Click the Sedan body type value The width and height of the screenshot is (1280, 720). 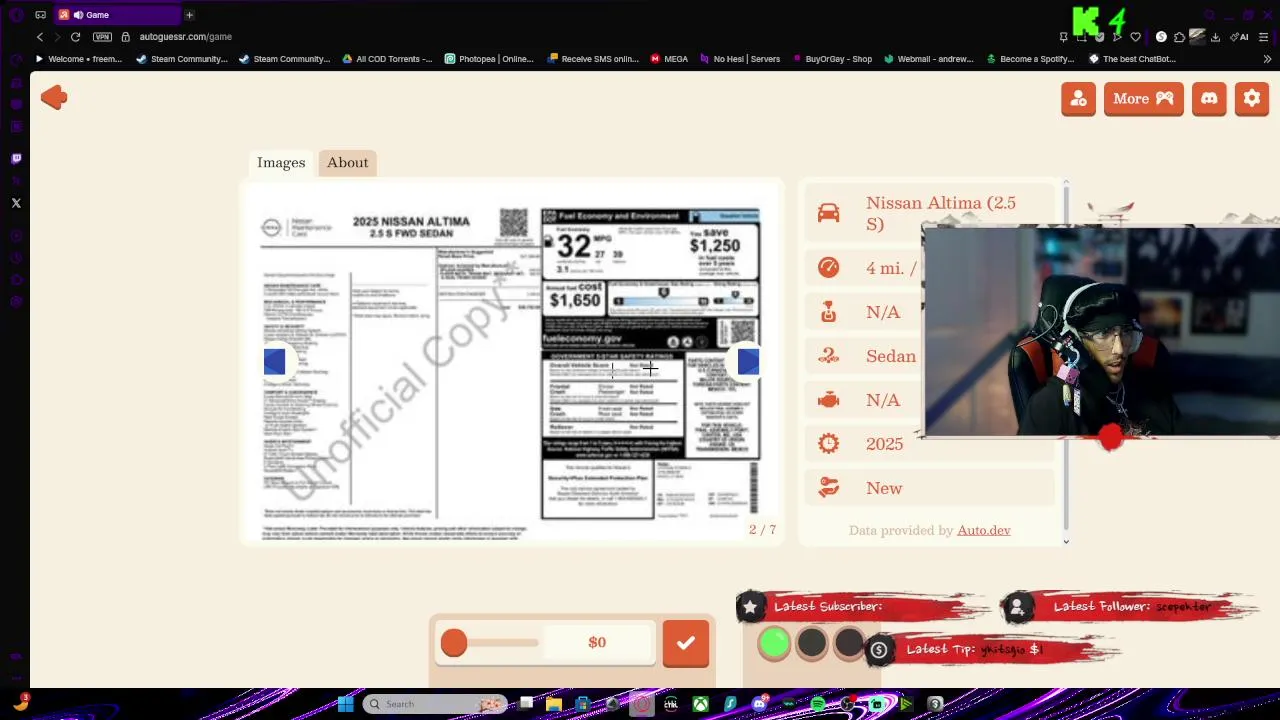890,356
